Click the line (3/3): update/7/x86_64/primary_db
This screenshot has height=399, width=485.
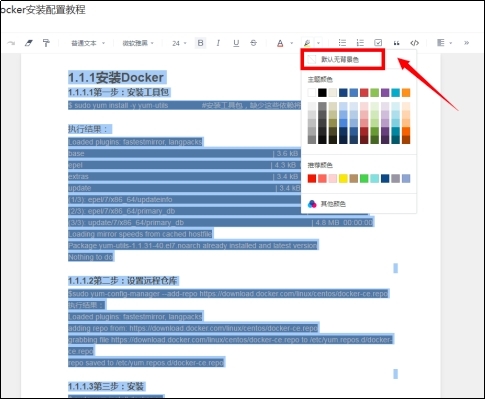click(221, 222)
